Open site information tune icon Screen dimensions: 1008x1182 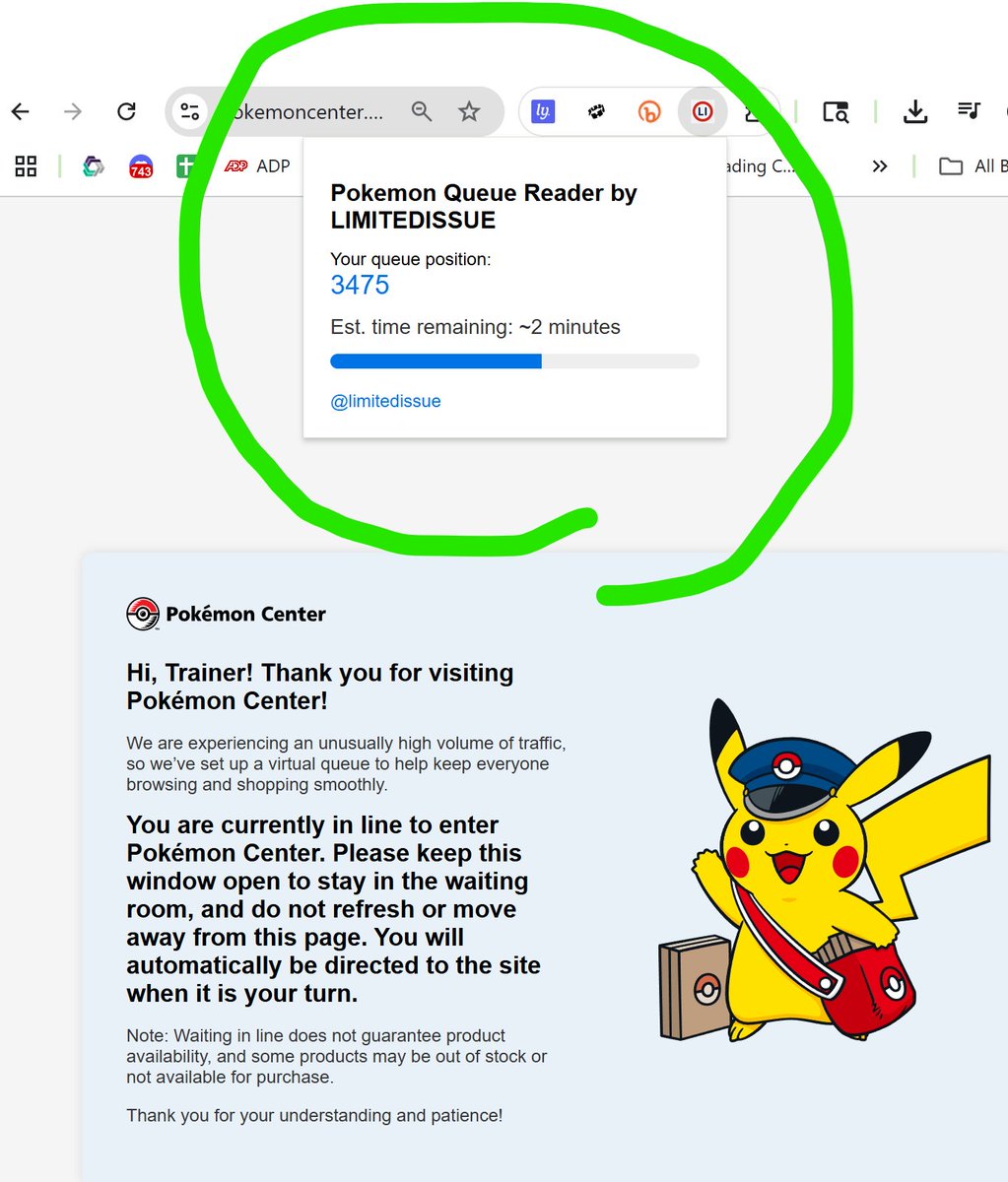189,111
